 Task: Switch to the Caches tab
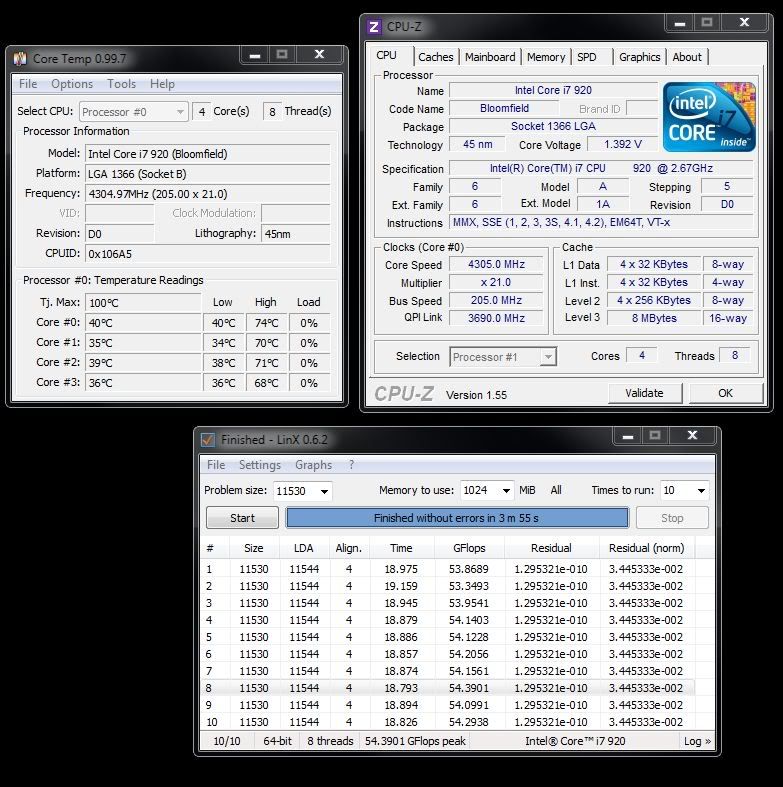point(435,57)
